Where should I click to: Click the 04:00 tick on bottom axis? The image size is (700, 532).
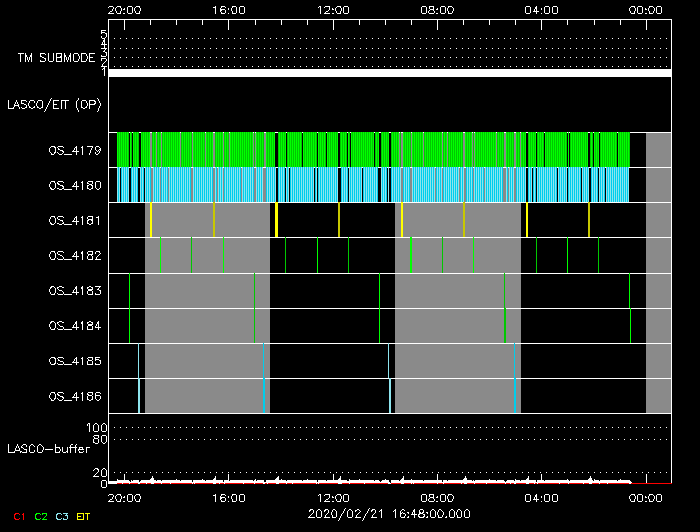[541, 497]
